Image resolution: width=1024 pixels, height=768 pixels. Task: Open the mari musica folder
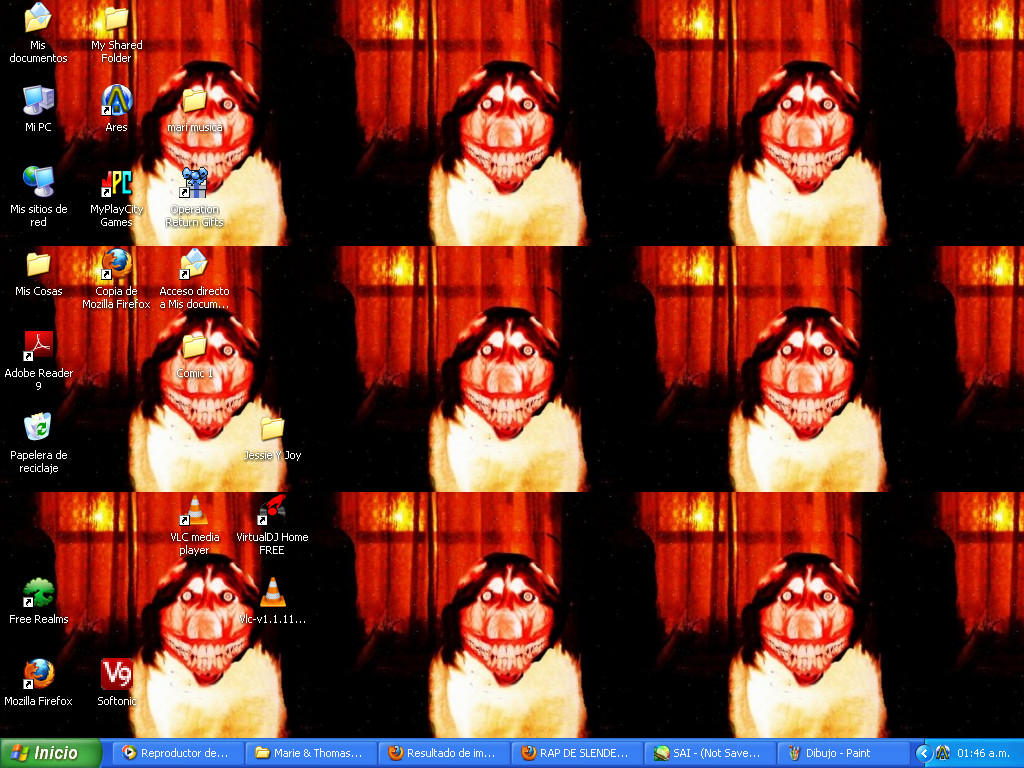pos(195,110)
